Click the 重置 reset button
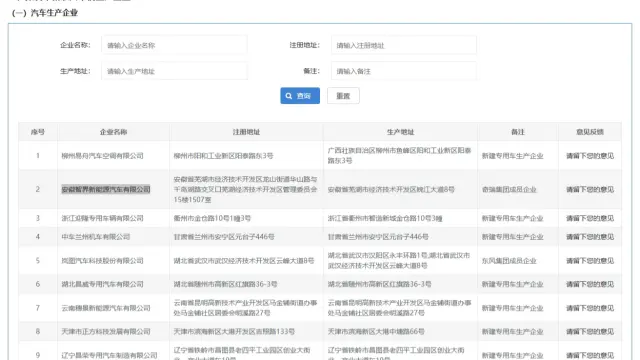The height and width of the screenshot is (360, 640). tap(343, 96)
